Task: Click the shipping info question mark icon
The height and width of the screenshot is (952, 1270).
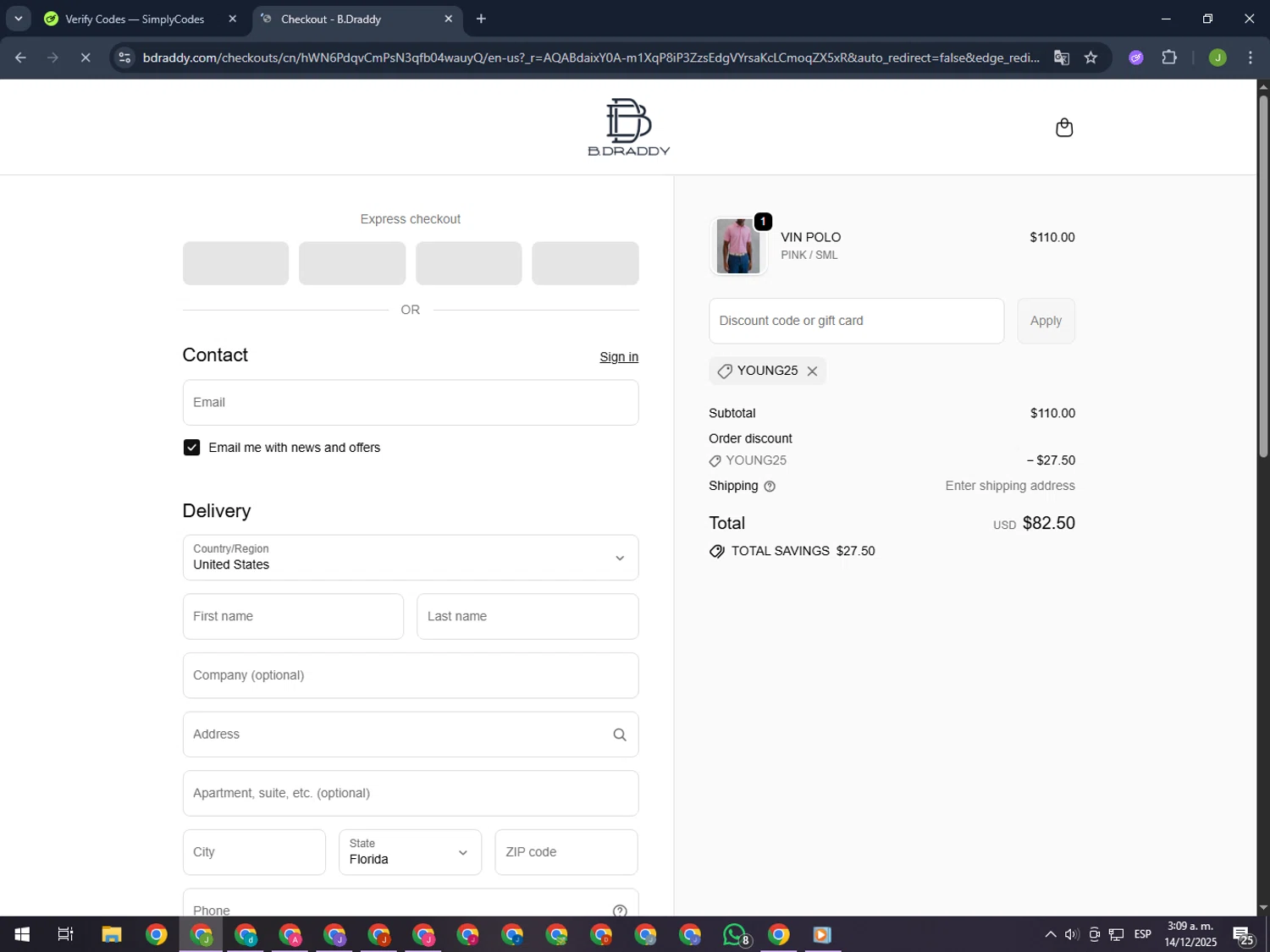Action: (x=770, y=487)
